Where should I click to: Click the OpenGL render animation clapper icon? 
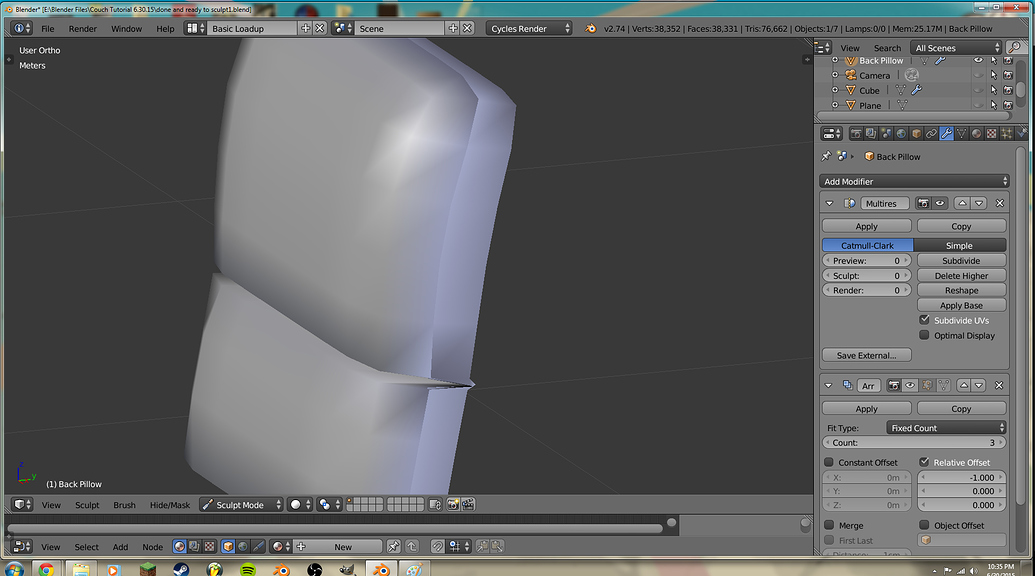coord(468,505)
